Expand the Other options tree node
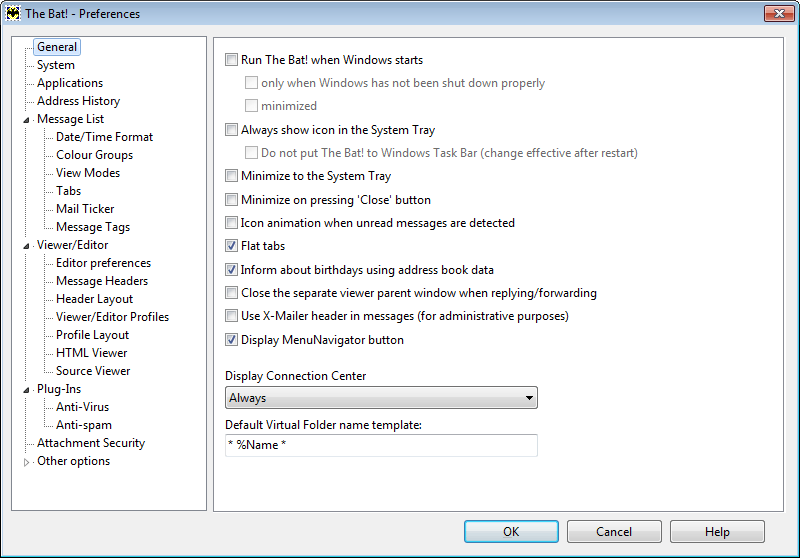 pyautogui.click(x=26, y=462)
